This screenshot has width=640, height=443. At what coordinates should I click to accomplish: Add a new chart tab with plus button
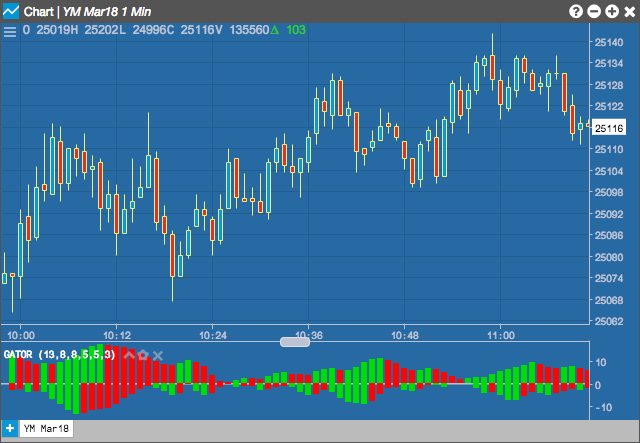[10, 429]
